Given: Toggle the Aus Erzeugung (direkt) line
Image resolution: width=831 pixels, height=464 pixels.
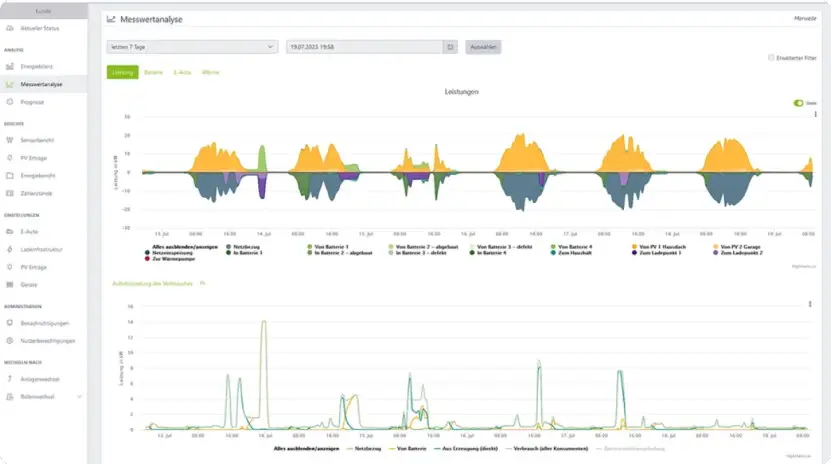Looking at the screenshot, I should coord(466,449).
